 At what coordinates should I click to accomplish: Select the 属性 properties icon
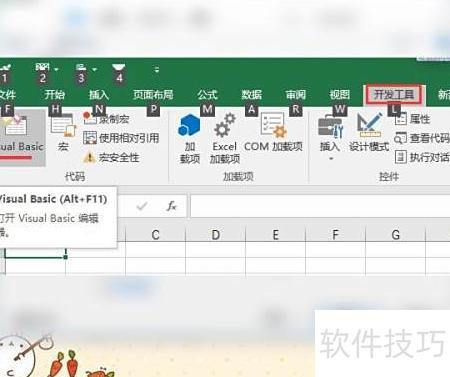[x=401, y=119]
